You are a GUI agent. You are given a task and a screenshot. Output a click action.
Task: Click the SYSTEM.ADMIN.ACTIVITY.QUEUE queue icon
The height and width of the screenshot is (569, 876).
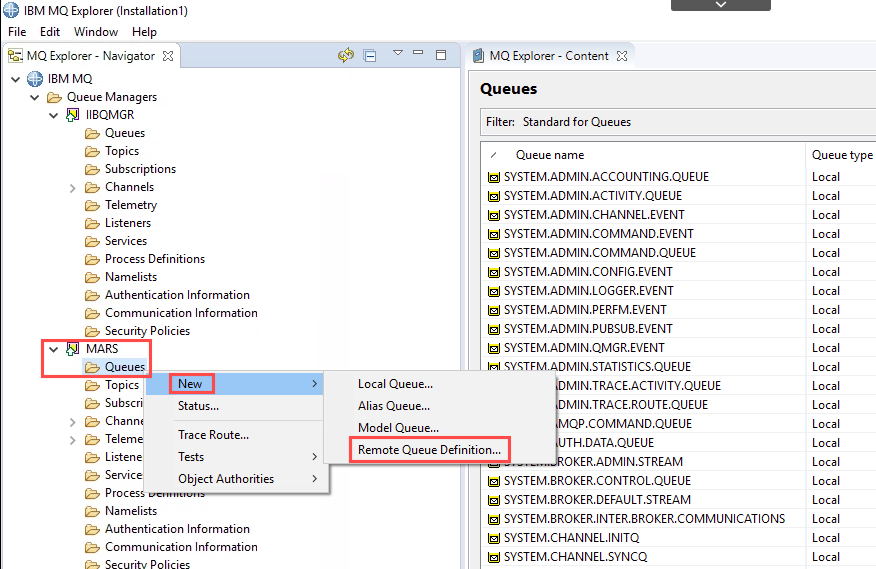pos(493,197)
